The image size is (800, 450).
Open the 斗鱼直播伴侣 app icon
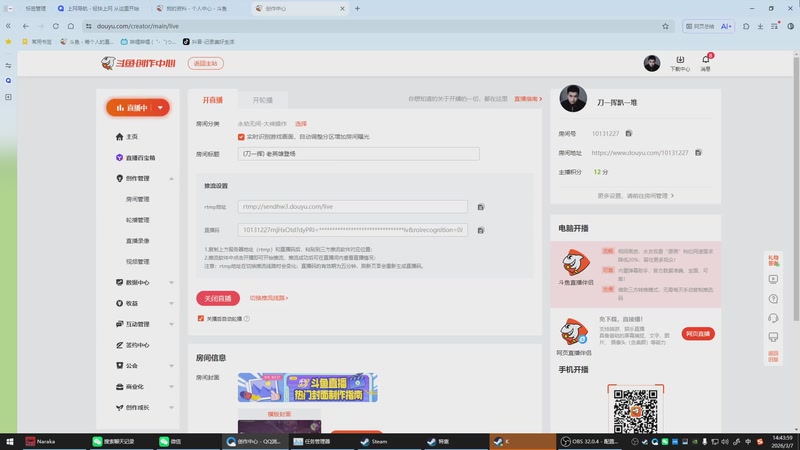coord(576,263)
